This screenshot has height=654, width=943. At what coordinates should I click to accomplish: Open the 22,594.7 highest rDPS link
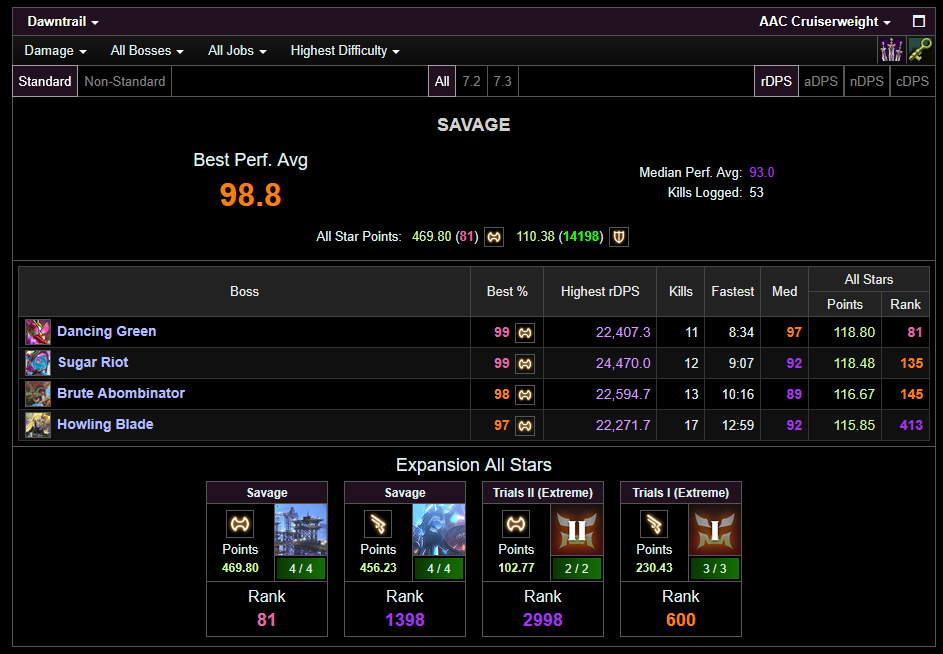tap(623, 394)
